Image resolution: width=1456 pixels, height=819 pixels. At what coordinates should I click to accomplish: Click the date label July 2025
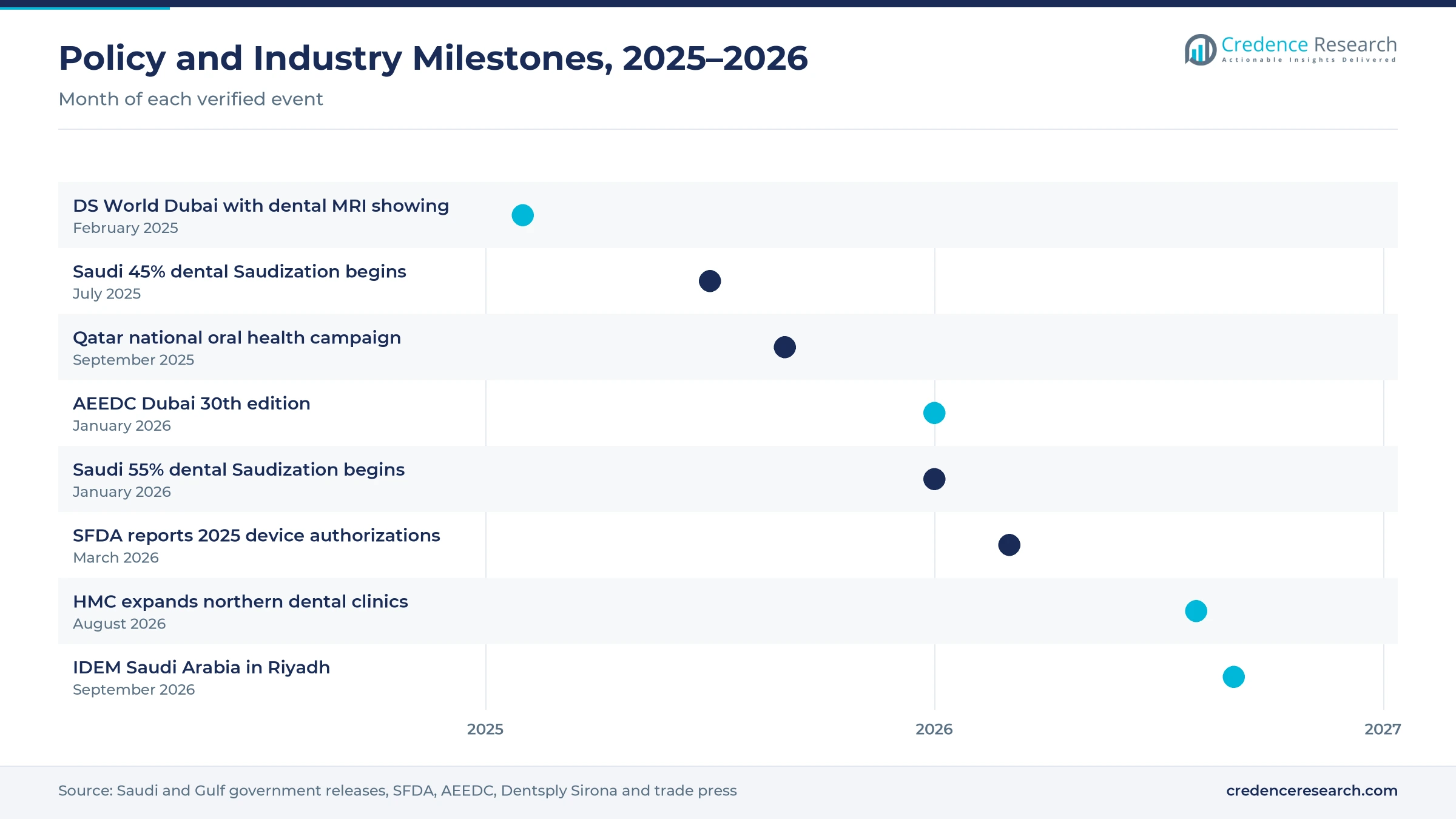coord(107,294)
